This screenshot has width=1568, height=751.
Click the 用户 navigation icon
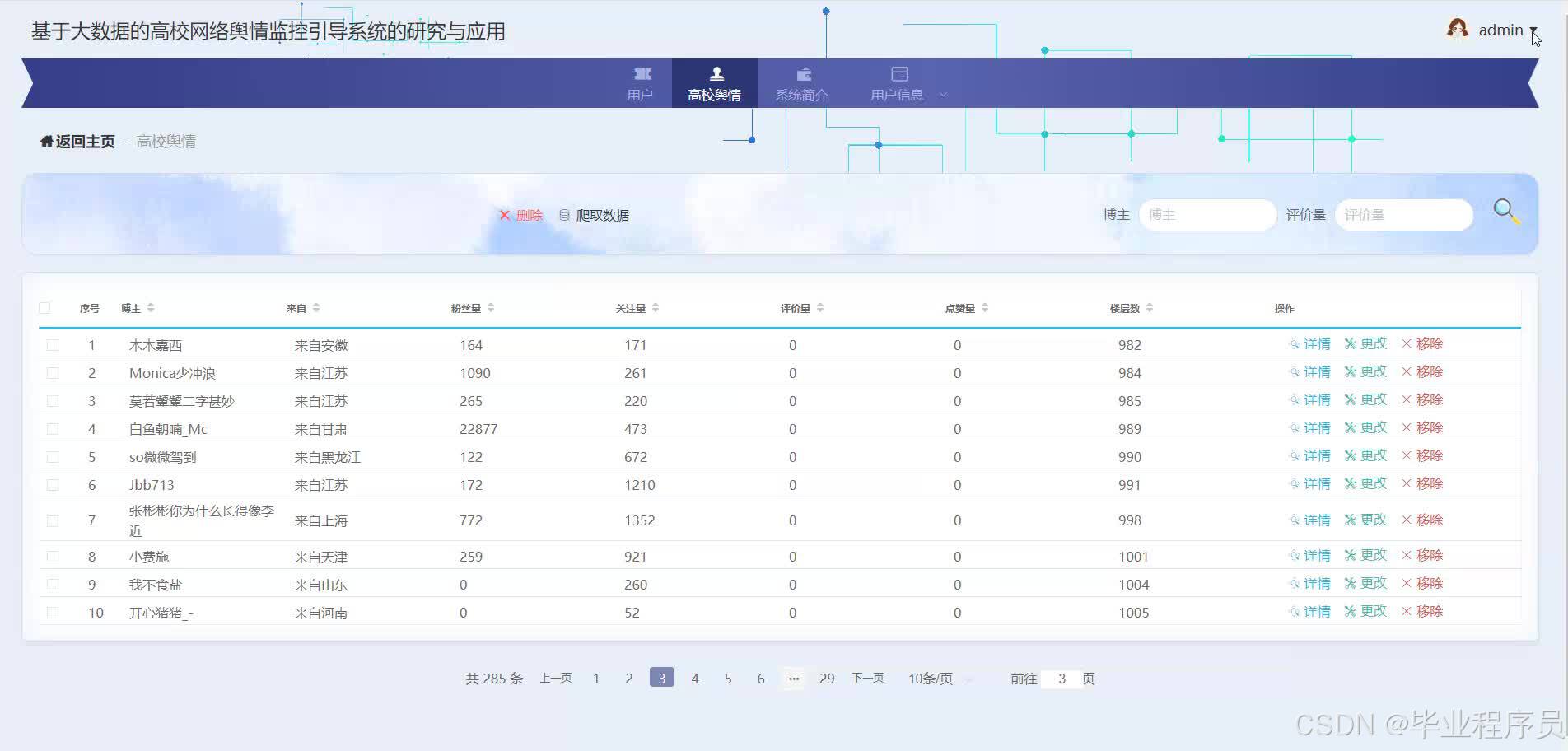click(642, 73)
